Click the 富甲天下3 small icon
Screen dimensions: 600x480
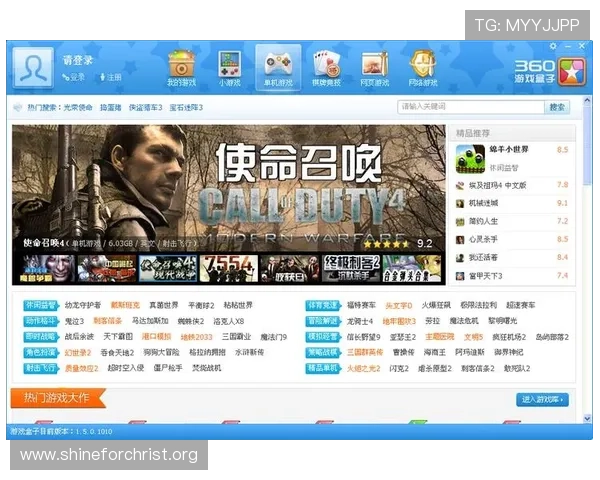(x=460, y=276)
